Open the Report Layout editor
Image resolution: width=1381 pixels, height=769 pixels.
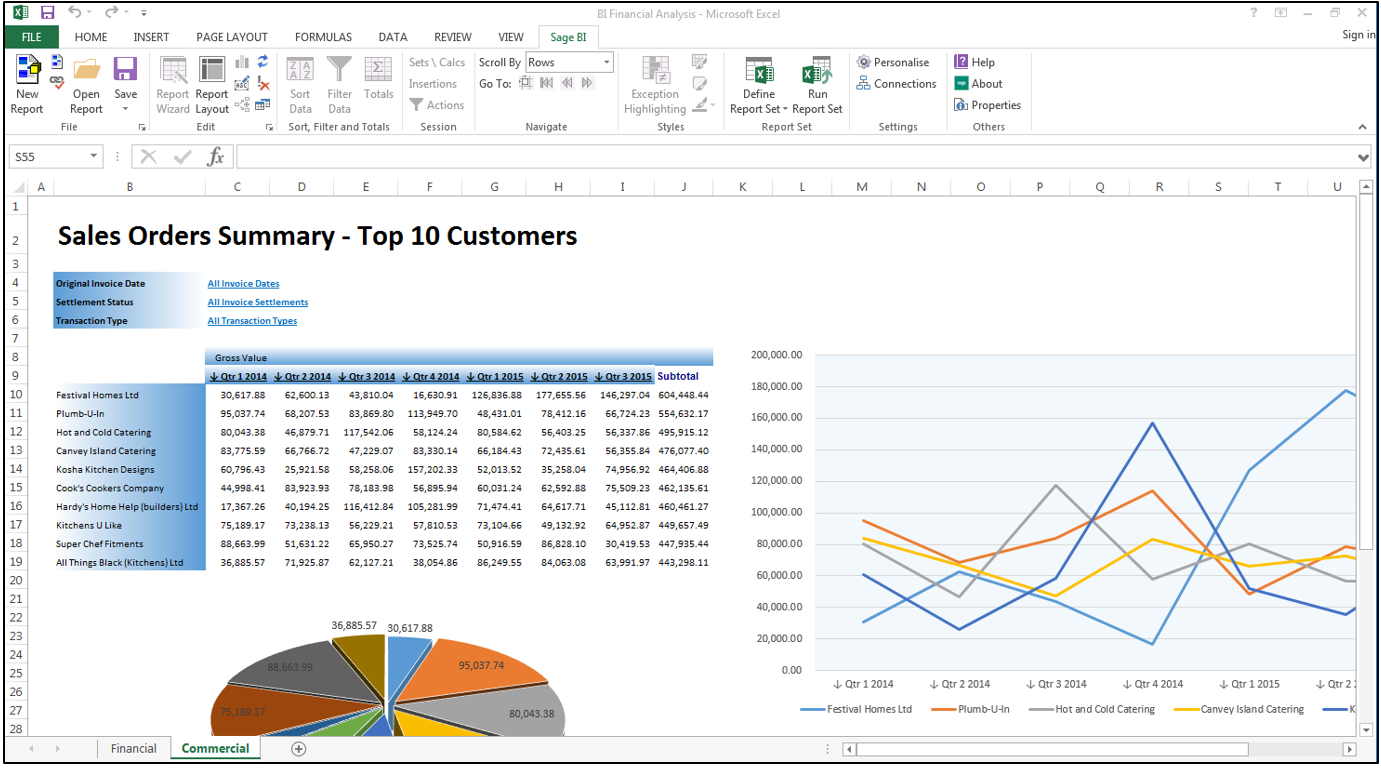click(212, 84)
